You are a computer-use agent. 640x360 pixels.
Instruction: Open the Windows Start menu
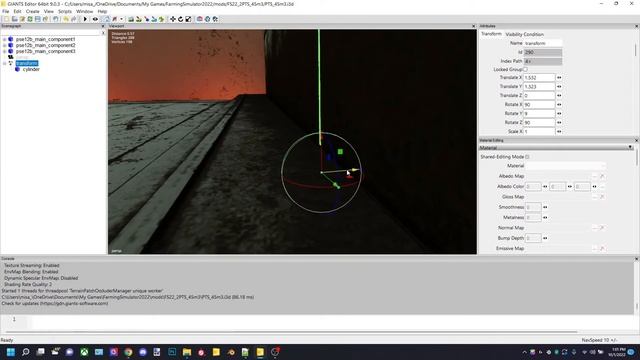[x=11, y=352]
